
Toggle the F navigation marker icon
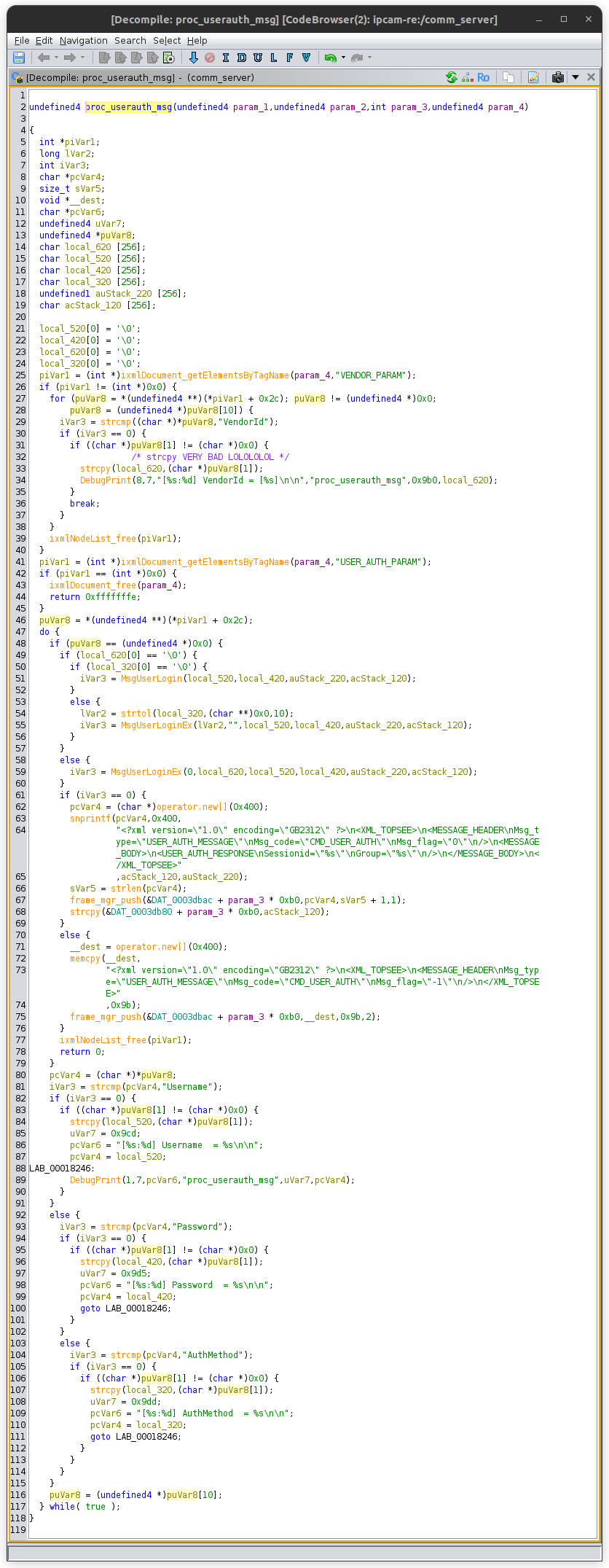click(290, 58)
